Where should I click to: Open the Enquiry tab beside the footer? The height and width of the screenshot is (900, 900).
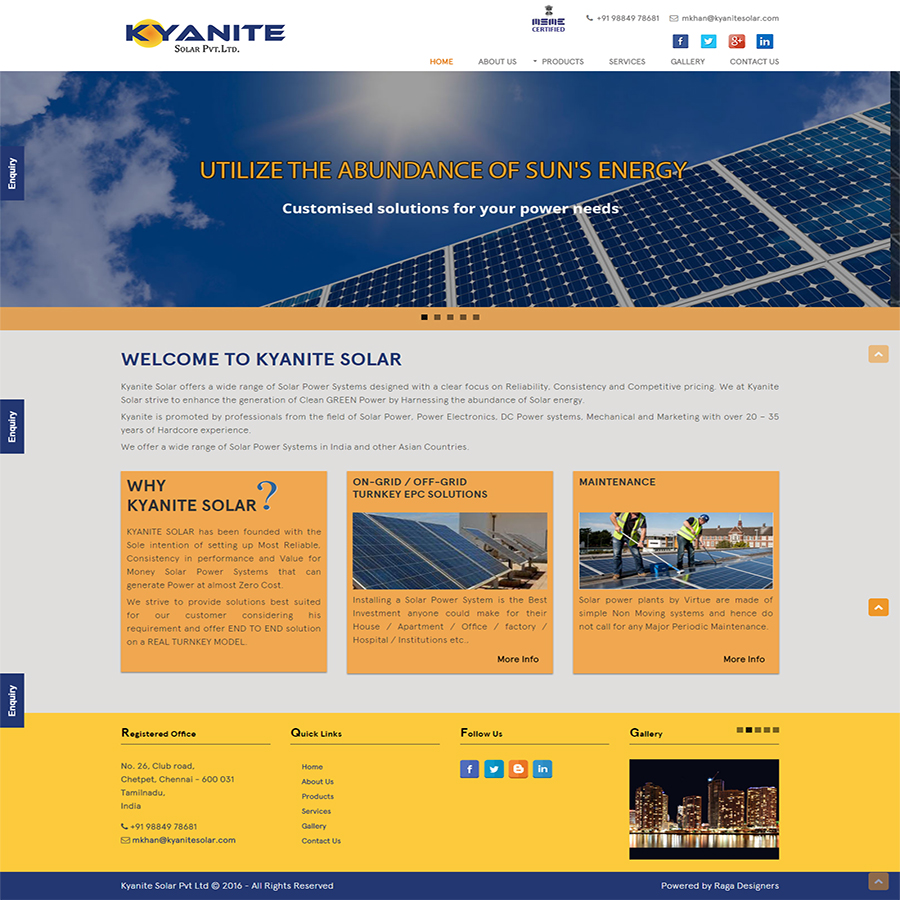pos(12,700)
